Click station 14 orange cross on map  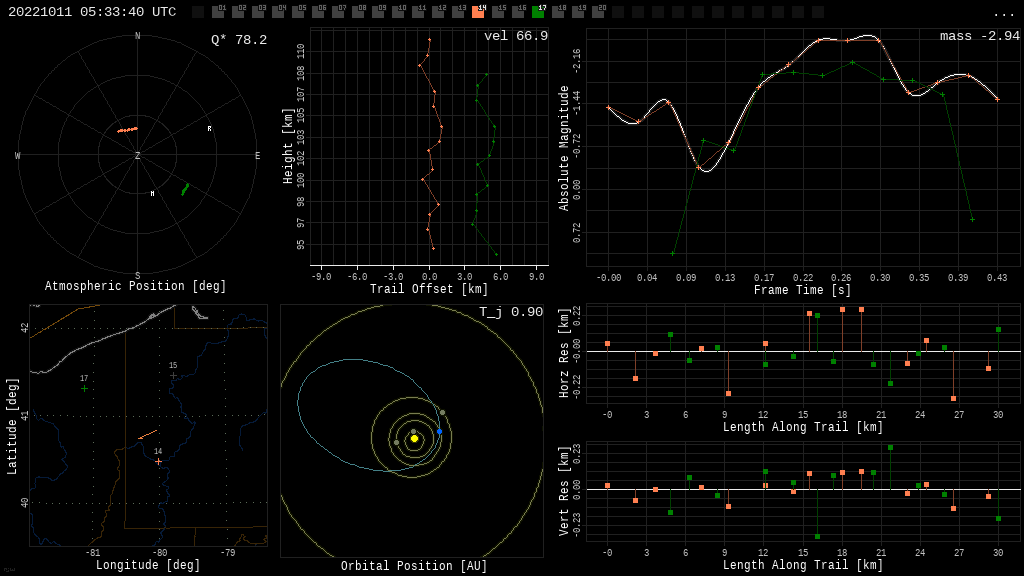pos(158,461)
